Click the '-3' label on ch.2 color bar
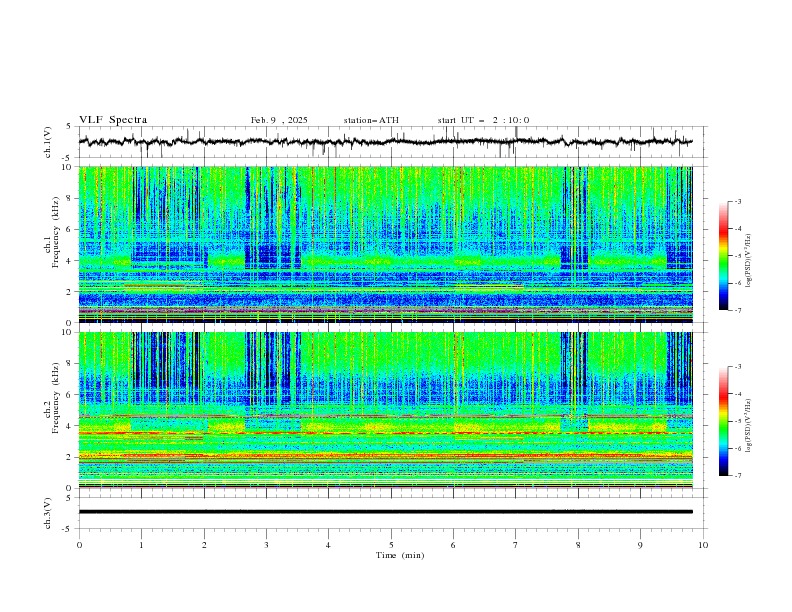 coord(737,367)
